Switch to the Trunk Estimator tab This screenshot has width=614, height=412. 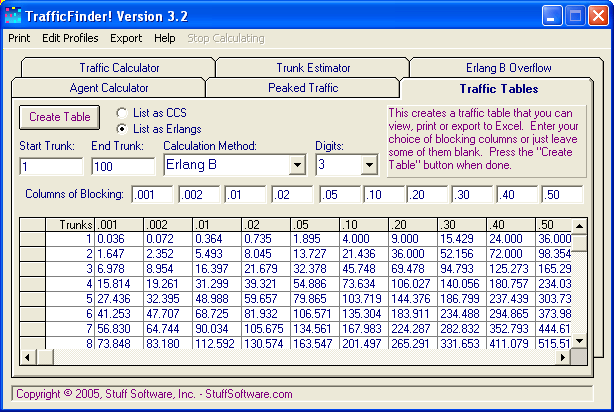point(313,68)
